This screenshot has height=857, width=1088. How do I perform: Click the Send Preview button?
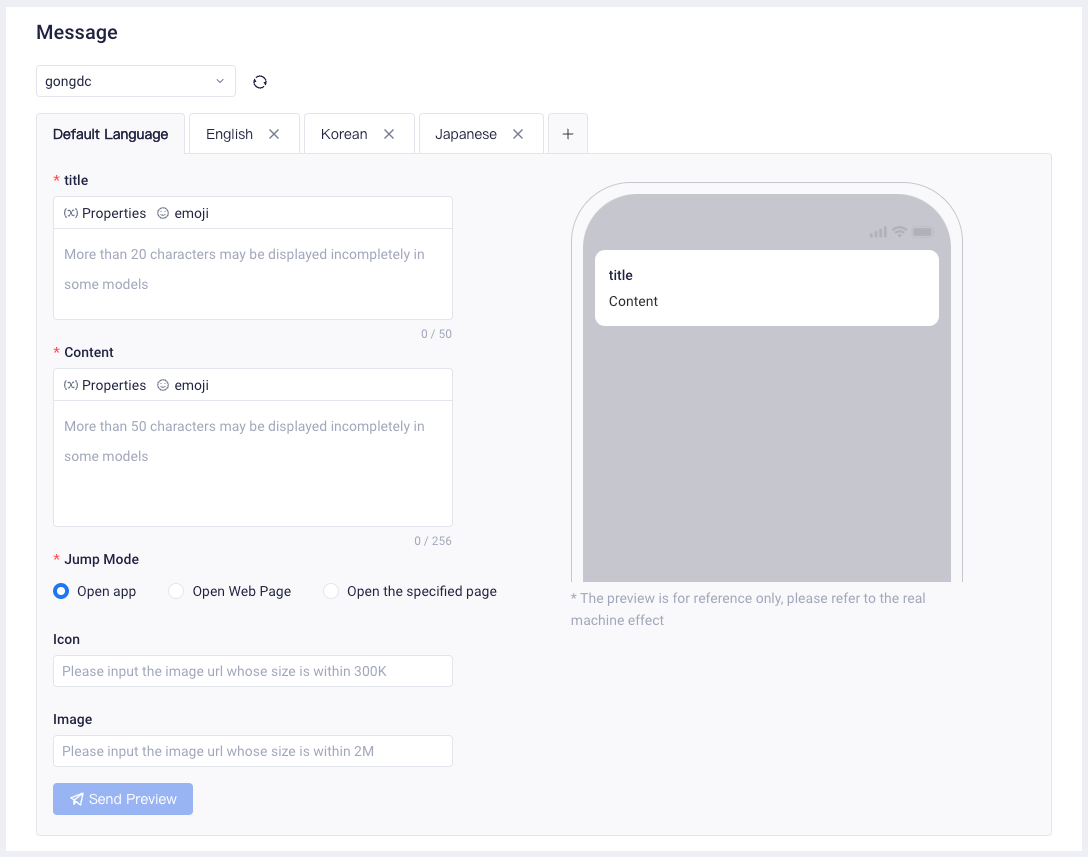[123, 799]
